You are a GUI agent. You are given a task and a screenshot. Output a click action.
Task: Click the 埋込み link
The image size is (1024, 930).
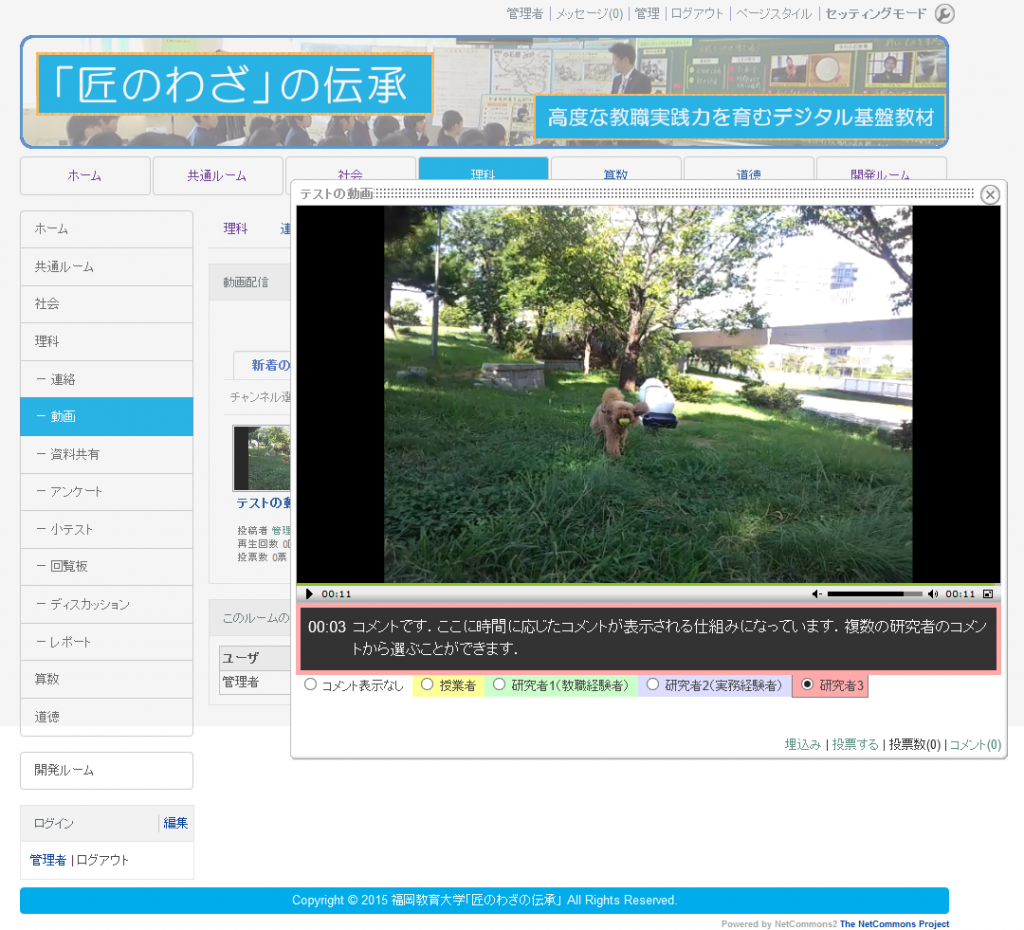[803, 745]
